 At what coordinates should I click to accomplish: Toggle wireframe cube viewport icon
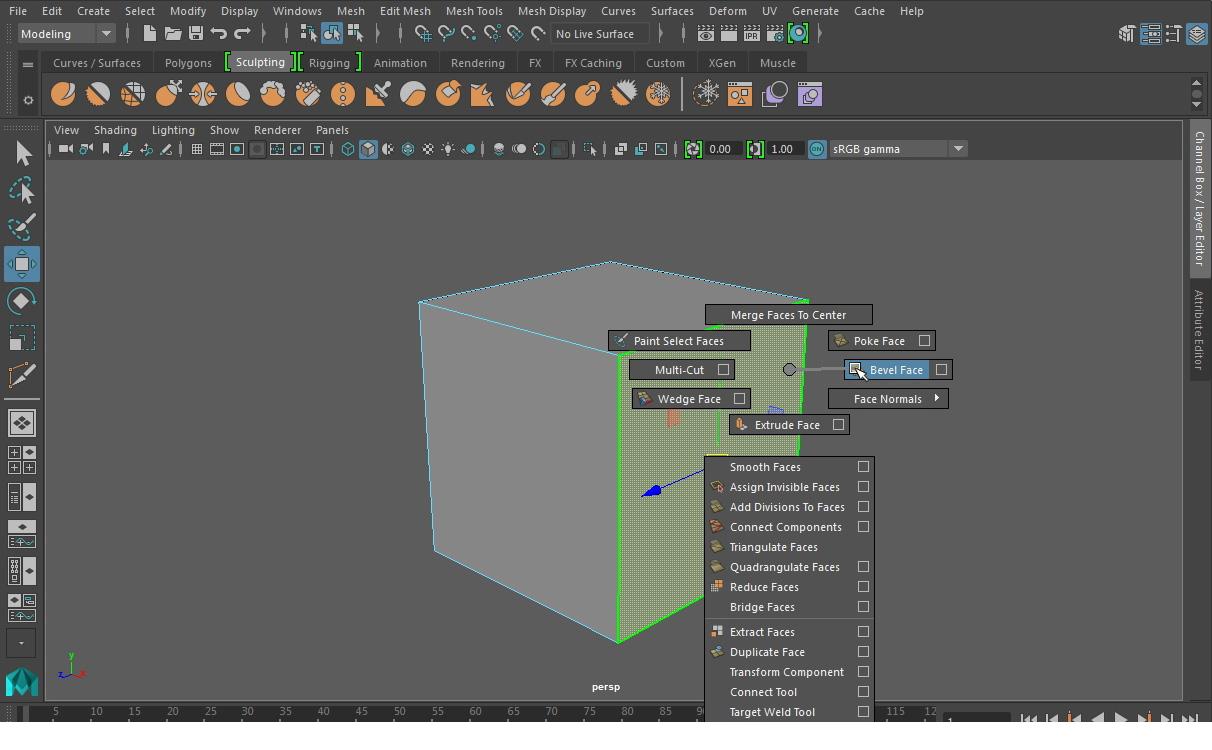348,149
